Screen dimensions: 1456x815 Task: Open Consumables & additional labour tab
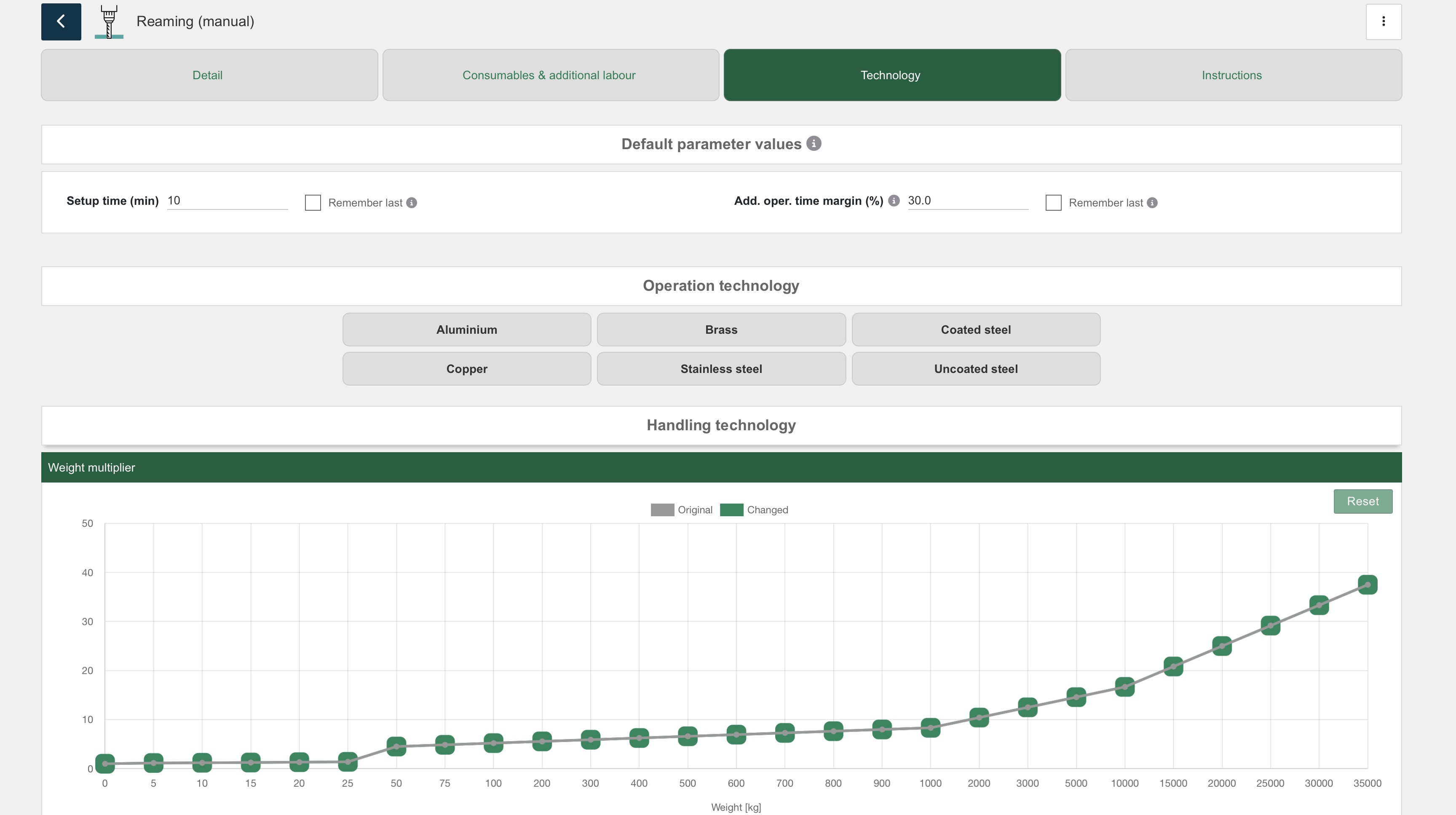(x=550, y=75)
